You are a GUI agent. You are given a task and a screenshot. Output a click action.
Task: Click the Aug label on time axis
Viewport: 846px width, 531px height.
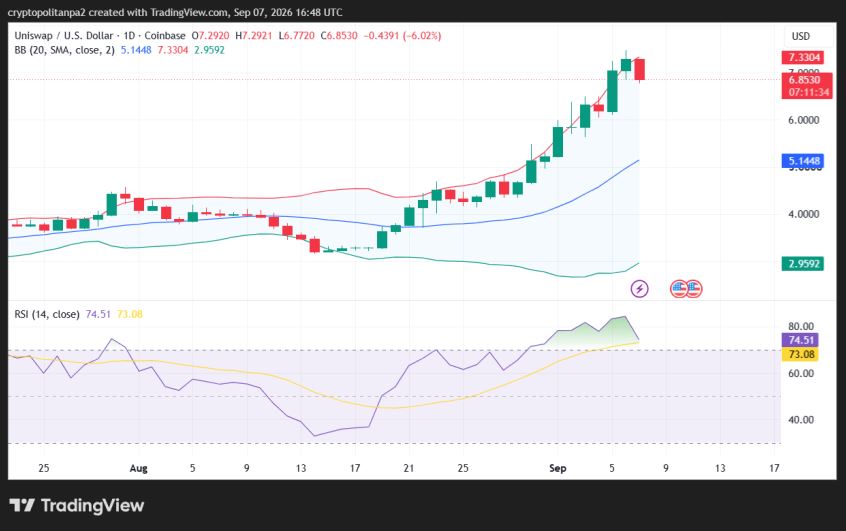[x=139, y=468]
